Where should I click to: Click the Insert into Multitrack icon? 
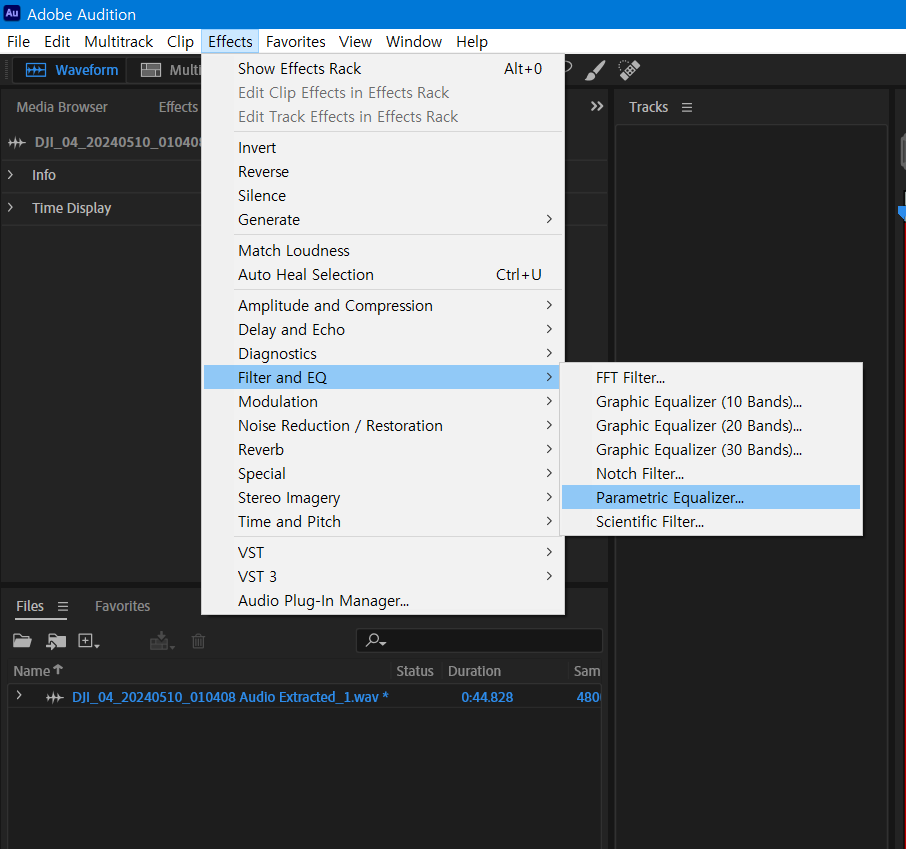coord(161,641)
